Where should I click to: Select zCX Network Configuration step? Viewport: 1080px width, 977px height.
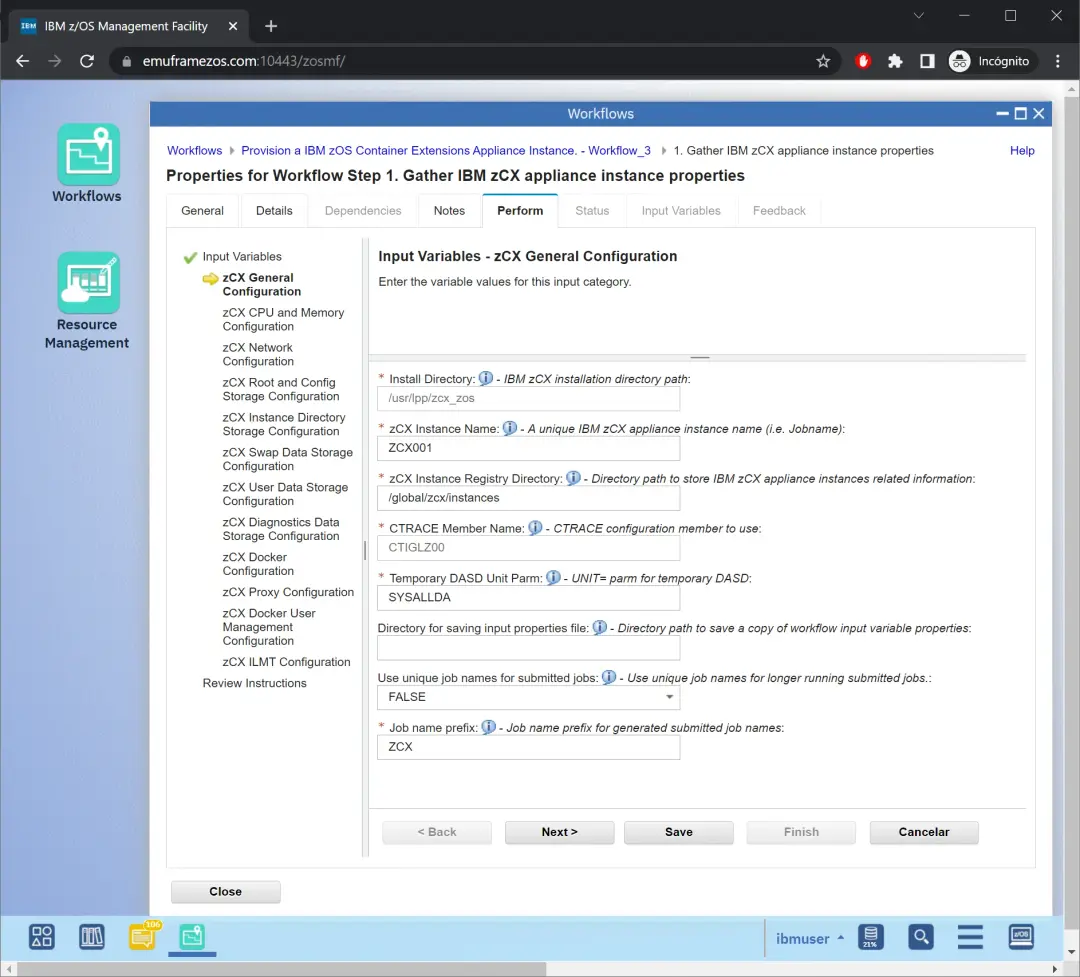pos(258,354)
